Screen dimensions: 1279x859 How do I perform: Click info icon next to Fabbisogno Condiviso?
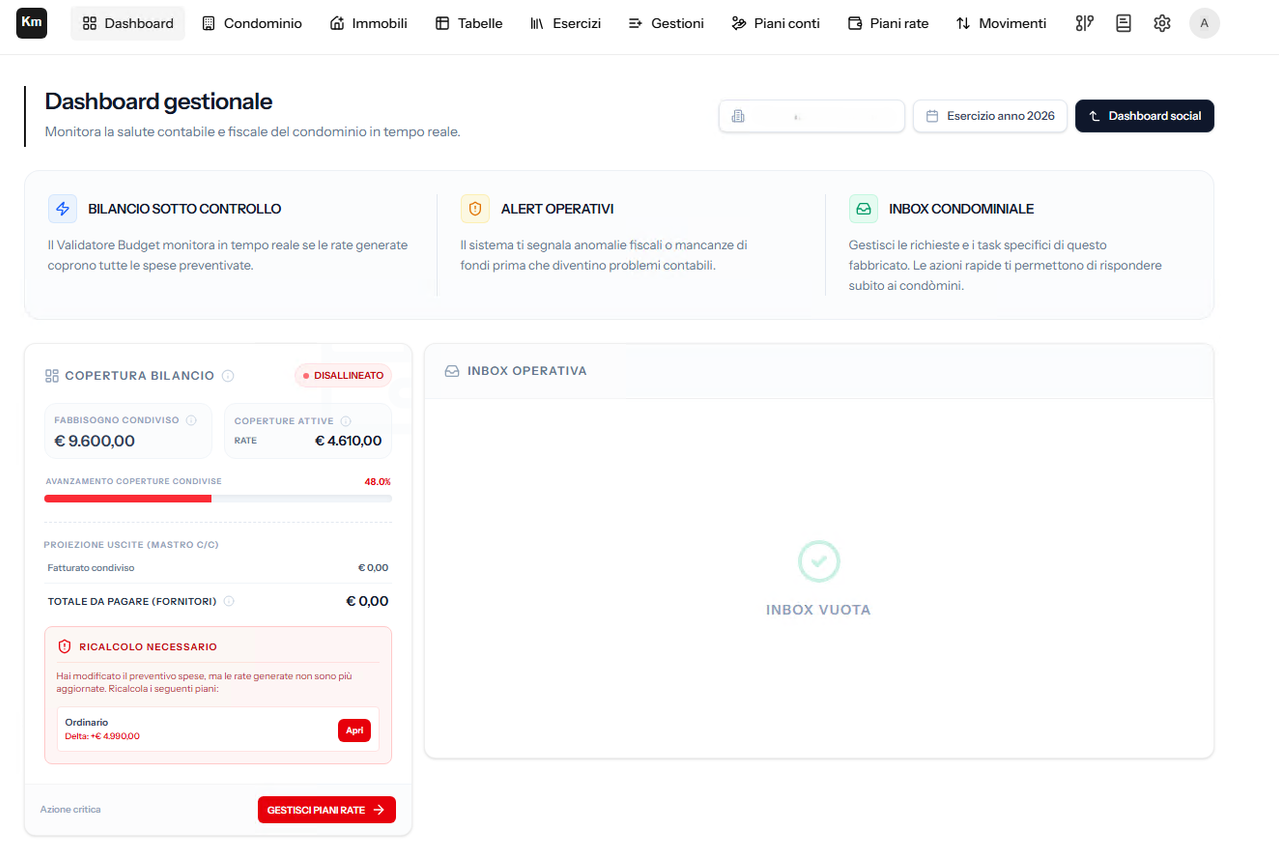click(x=191, y=420)
